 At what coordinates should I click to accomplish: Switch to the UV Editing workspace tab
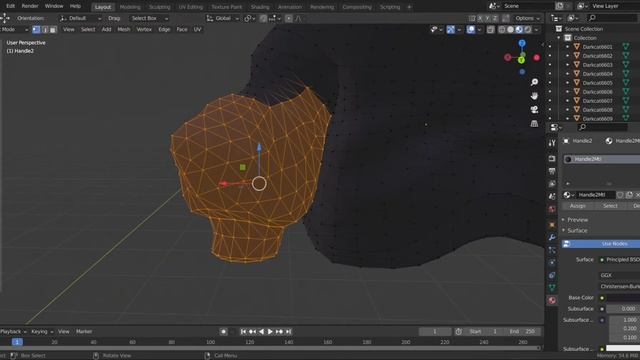[191, 7]
